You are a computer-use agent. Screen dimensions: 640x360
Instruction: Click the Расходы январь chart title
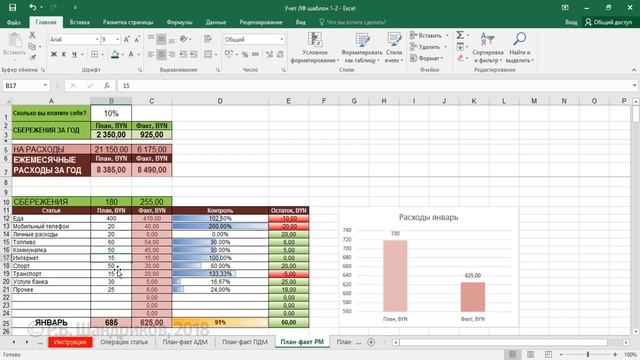pos(428,217)
